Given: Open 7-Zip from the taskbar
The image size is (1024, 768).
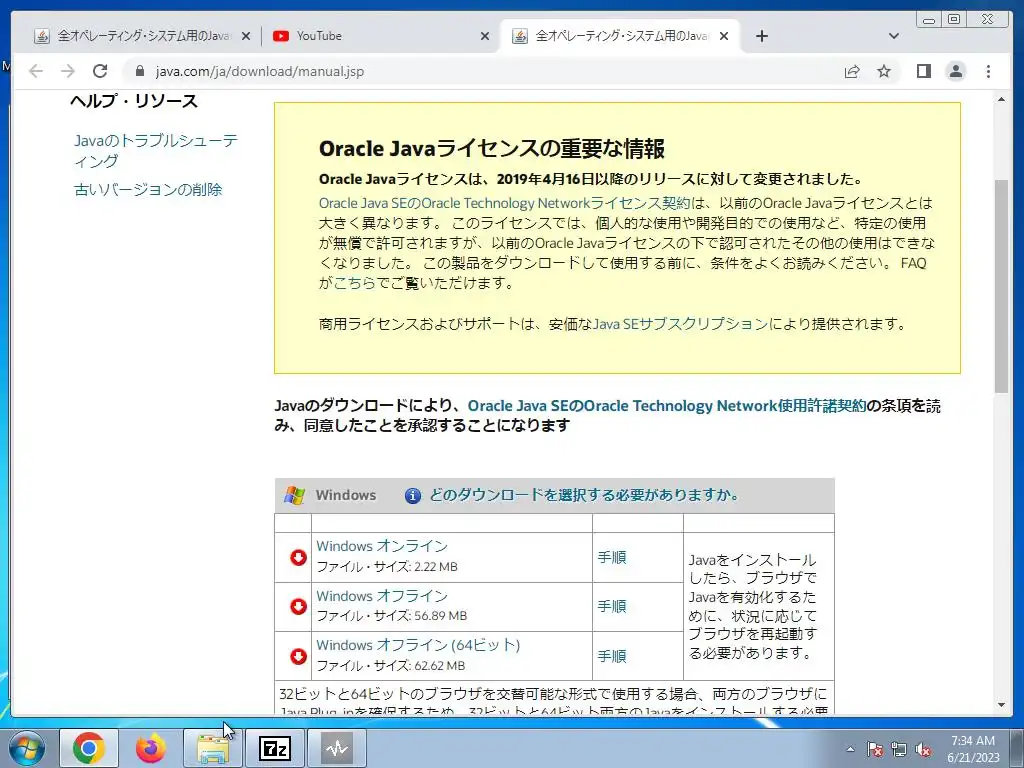Looking at the screenshot, I should 274,748.
